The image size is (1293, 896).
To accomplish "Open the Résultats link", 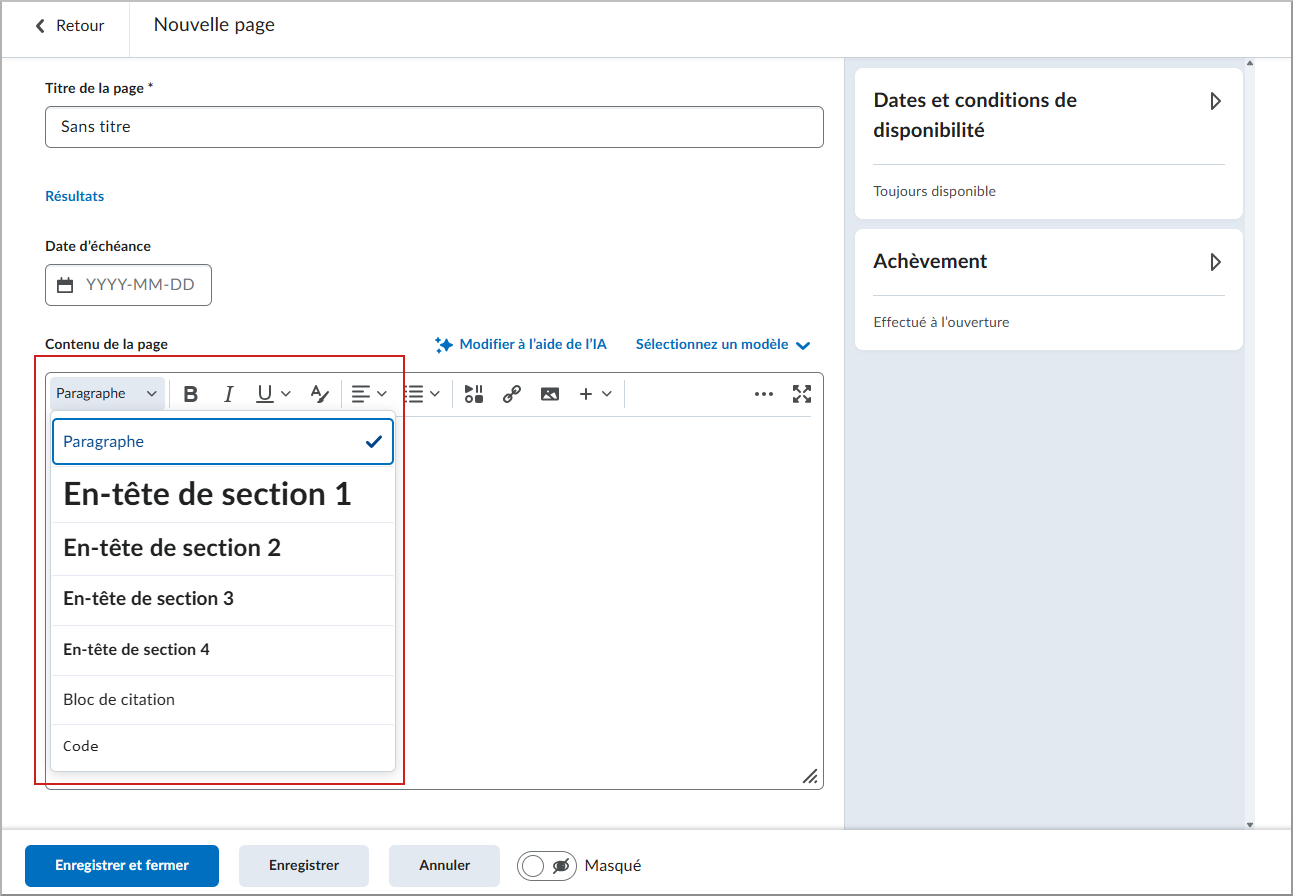I will [x=74, y=197].
